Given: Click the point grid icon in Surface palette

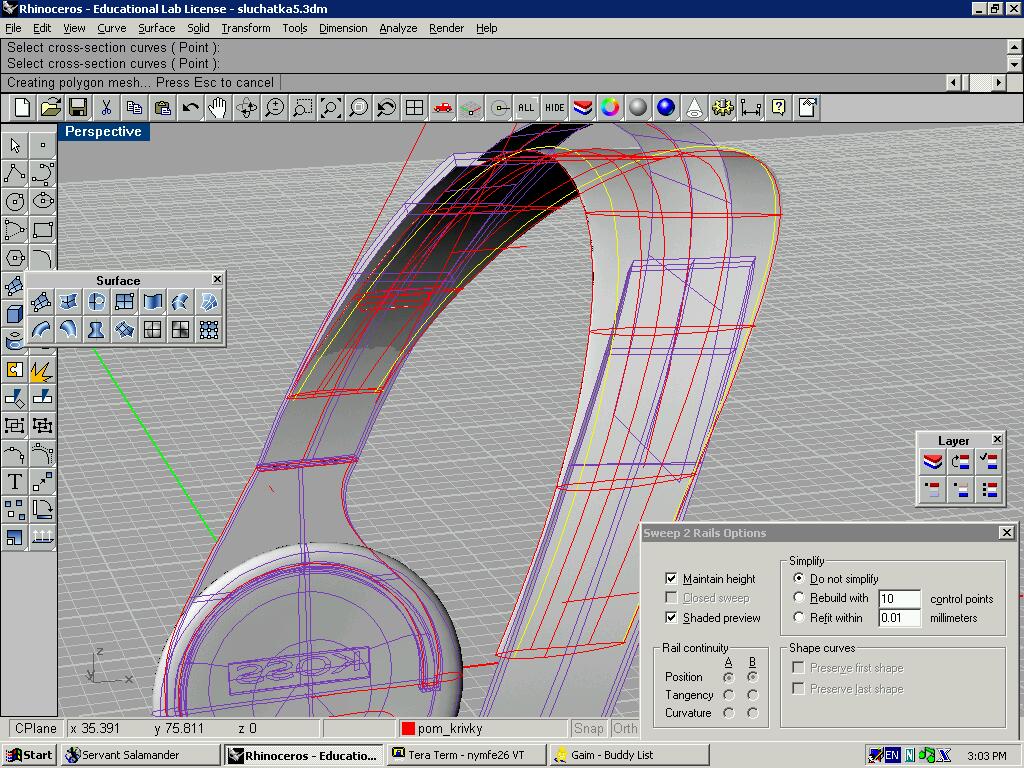Looking at the screenshot, I should click(x=209, y=330).
